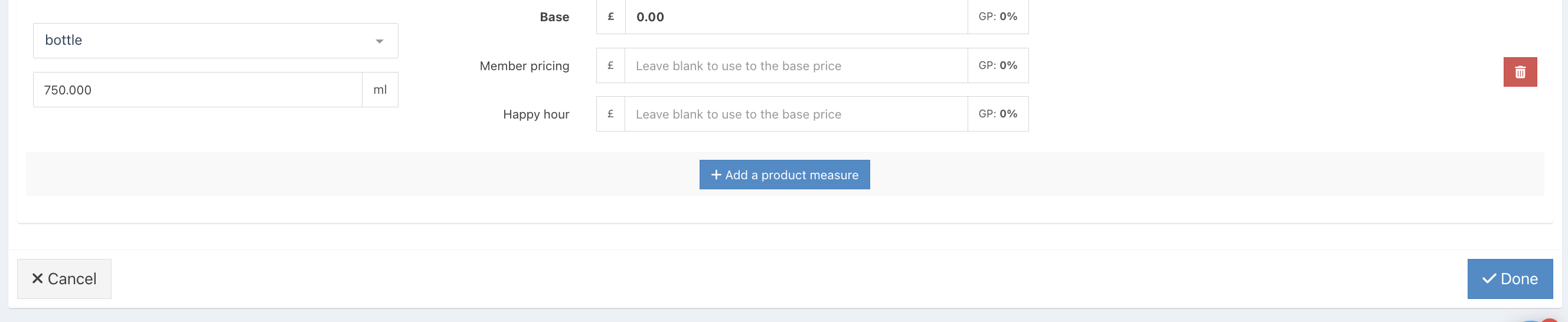Click the Base label
This screenshot has width=1568, height=322.
[554, 17]
